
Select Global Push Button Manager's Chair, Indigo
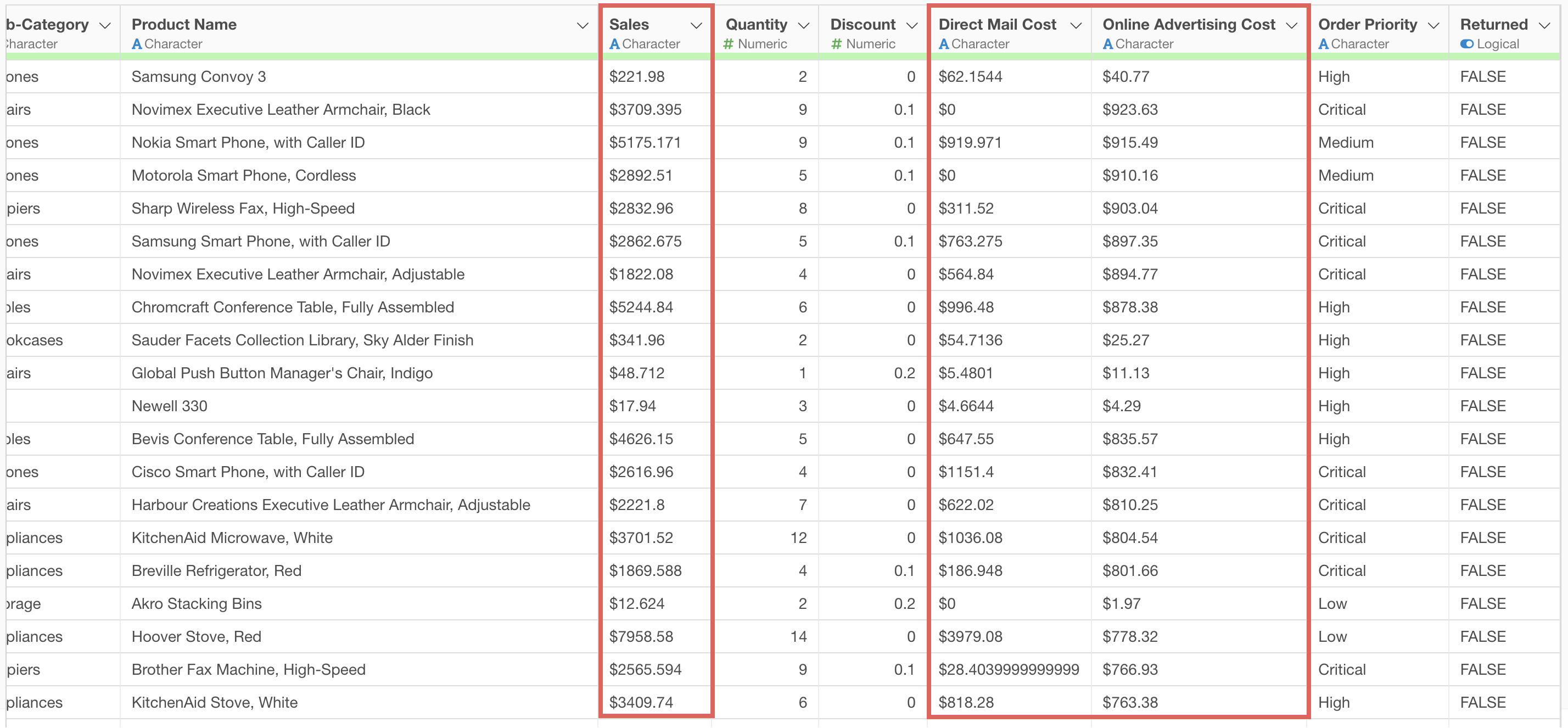[x=359, y=373]
